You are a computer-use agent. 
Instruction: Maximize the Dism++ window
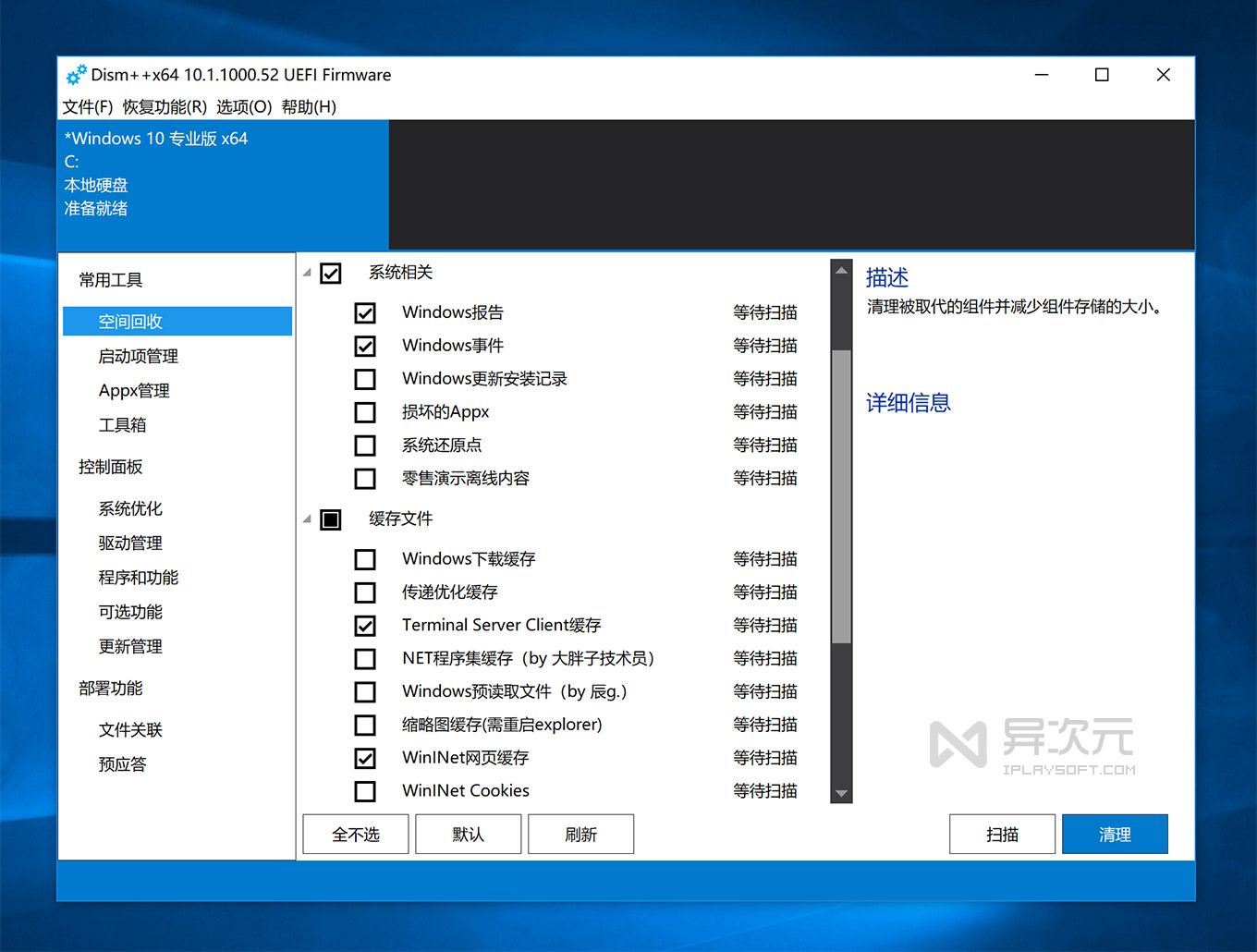tap(1102, 75)
